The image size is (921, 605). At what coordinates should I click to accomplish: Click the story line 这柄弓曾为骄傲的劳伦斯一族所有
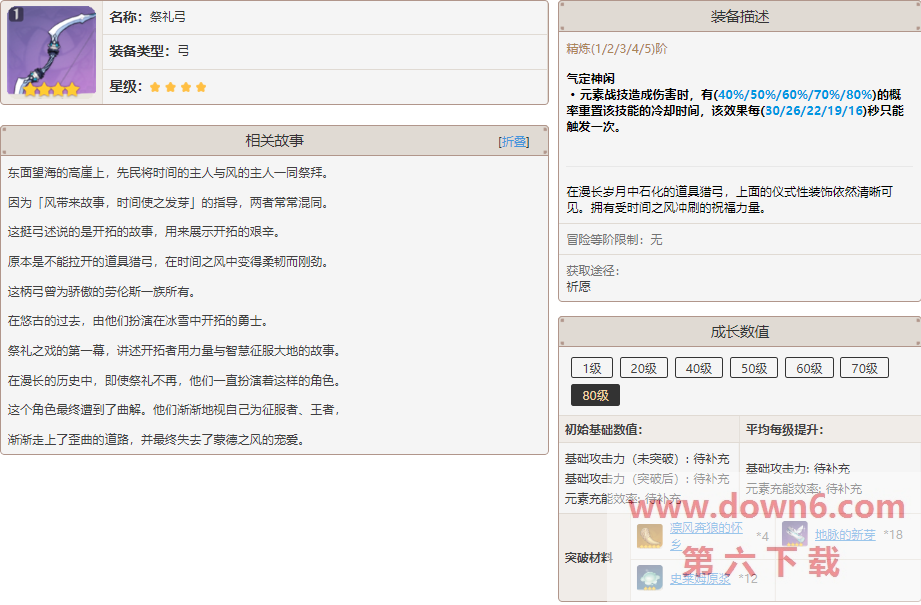click(x=103, y=292)
